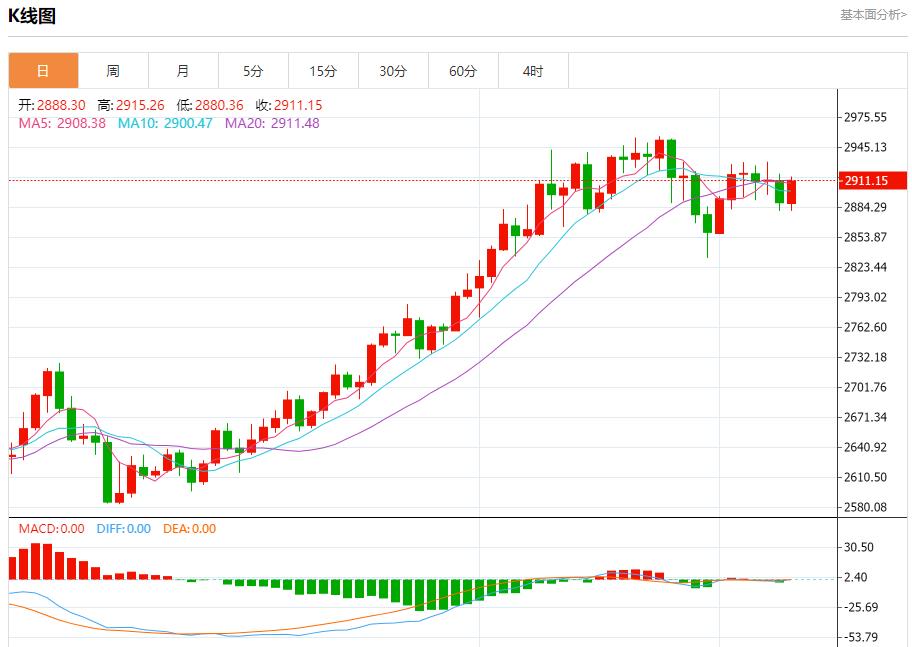Viewport: 912px width, 647px height.
Task: Select the 15分 interval tab
Action: pos(323,71)
